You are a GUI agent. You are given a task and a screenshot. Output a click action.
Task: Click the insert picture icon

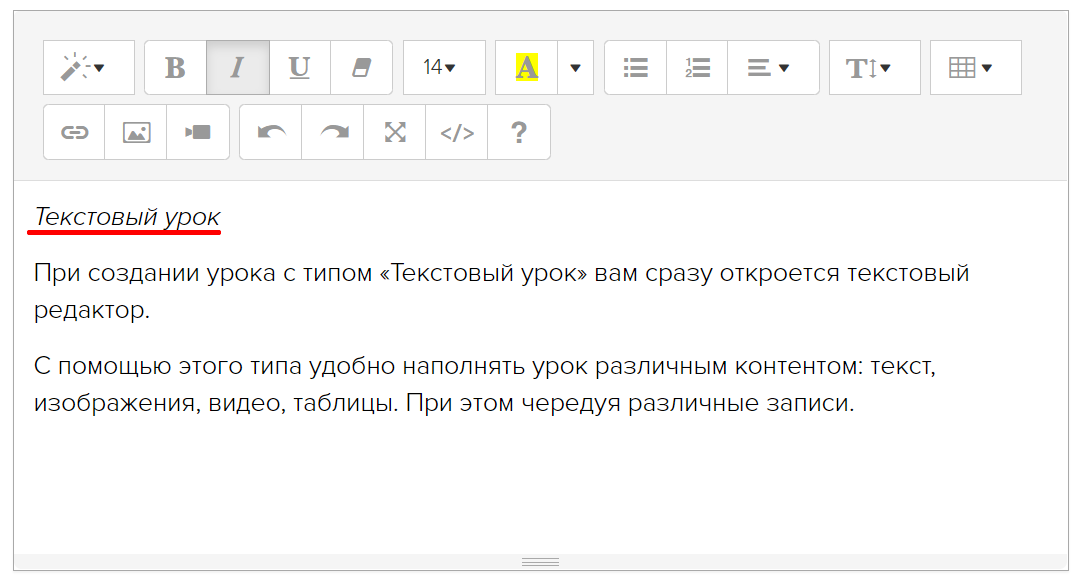click(136, 132)
